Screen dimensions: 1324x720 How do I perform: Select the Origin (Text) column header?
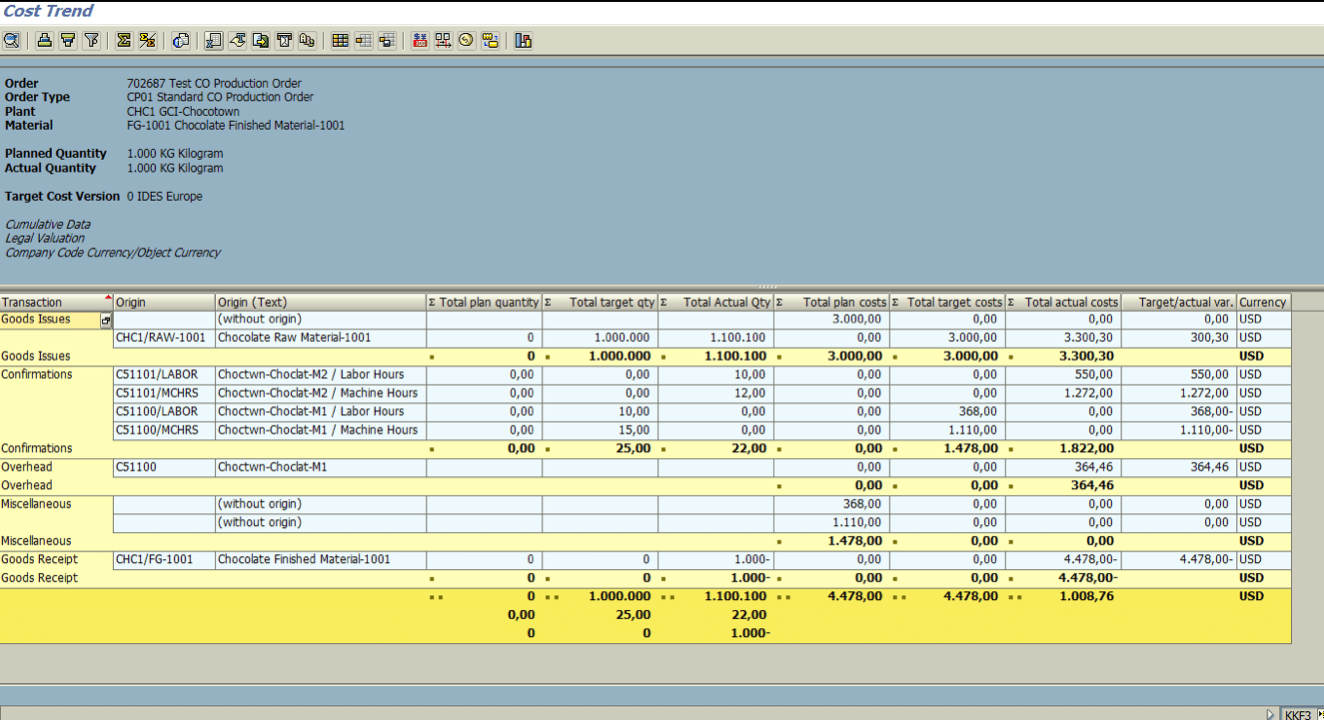point(321,302)
